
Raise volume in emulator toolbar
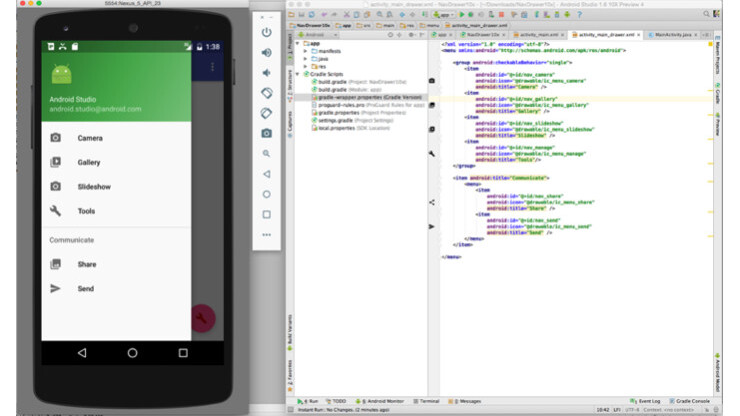[267, 52]
